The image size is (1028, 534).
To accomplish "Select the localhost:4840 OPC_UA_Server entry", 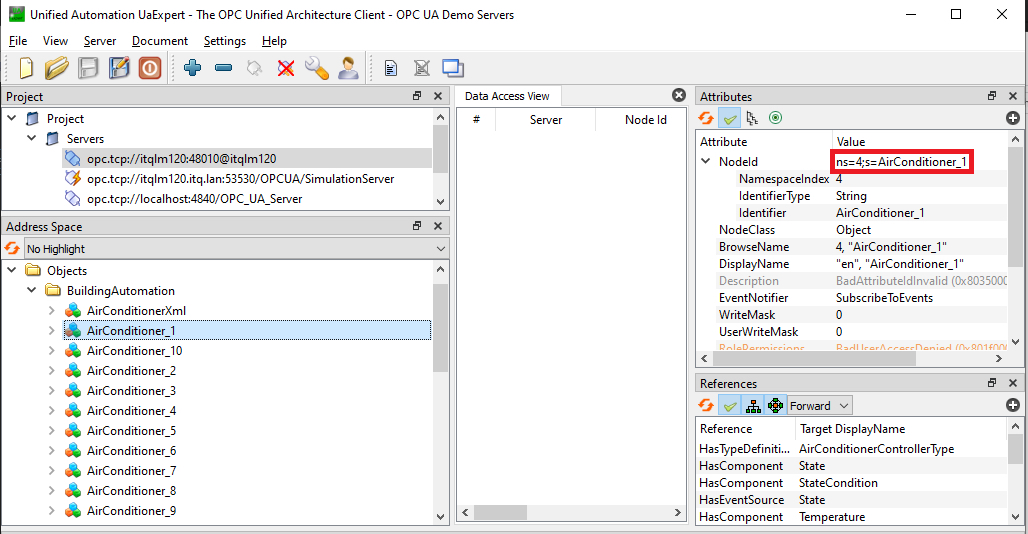I will click(x=194, y=198).
